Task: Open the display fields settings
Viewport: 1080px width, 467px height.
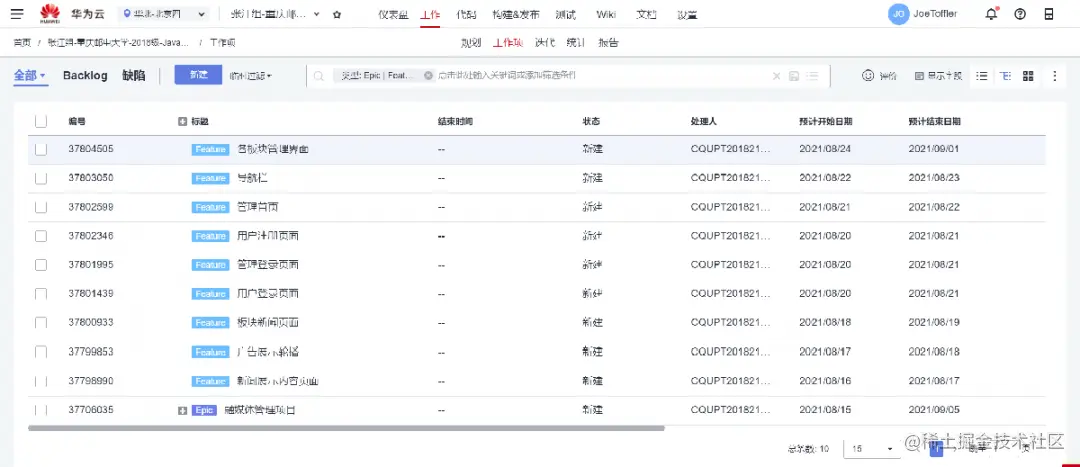Action: [938, 76]
